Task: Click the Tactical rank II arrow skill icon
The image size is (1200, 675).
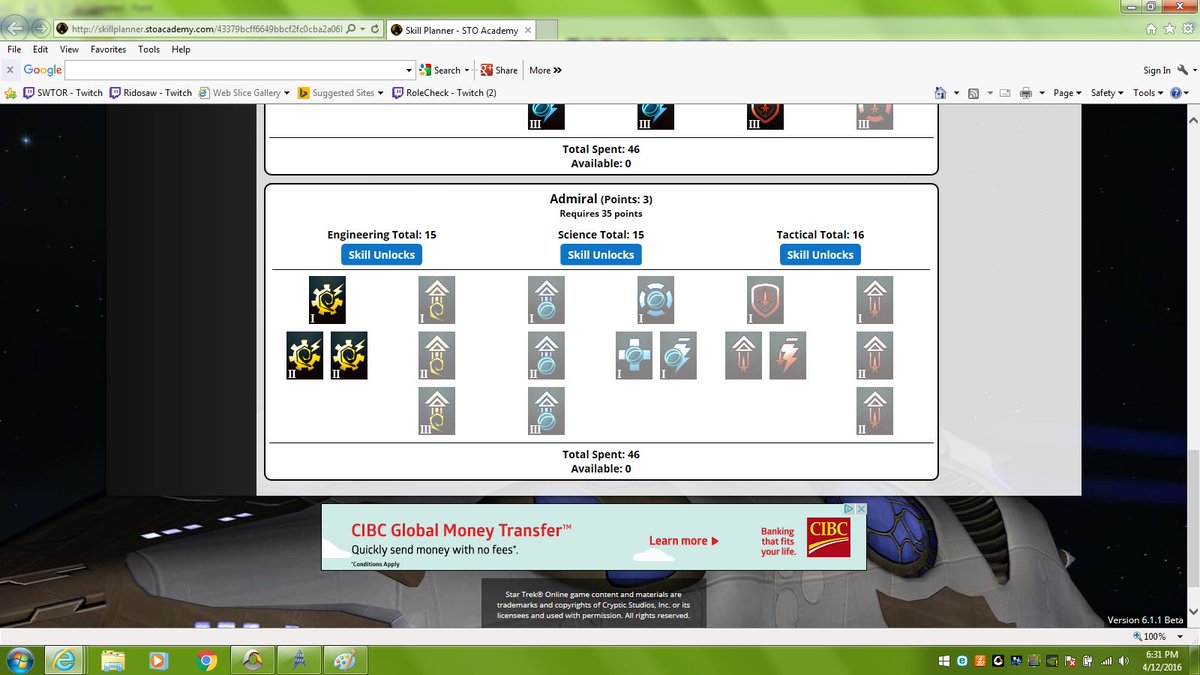Action: tap(874, 355)
